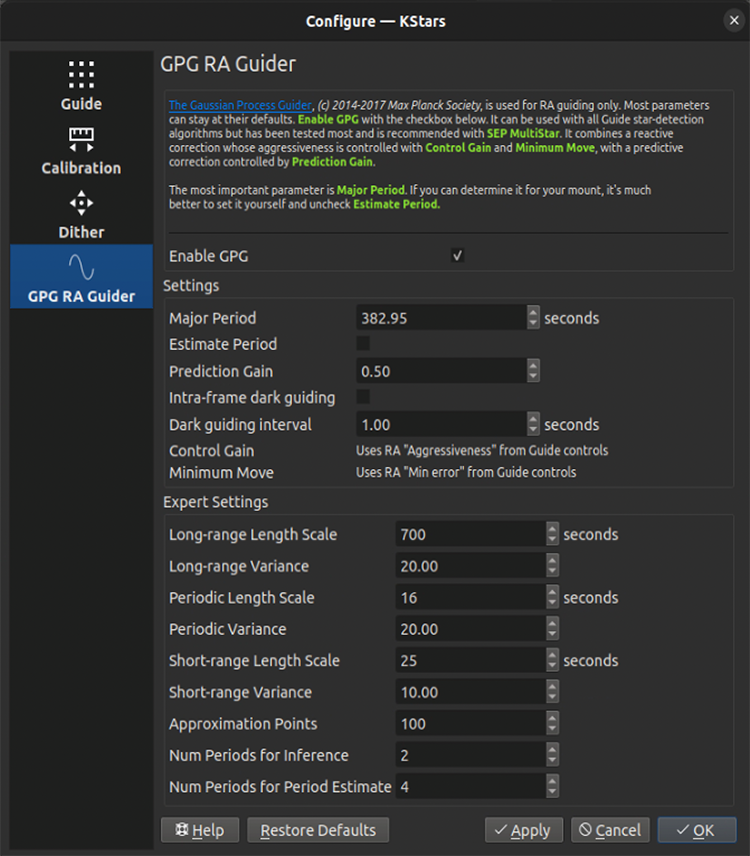Click Restore Defaults button

coord(317,830)
